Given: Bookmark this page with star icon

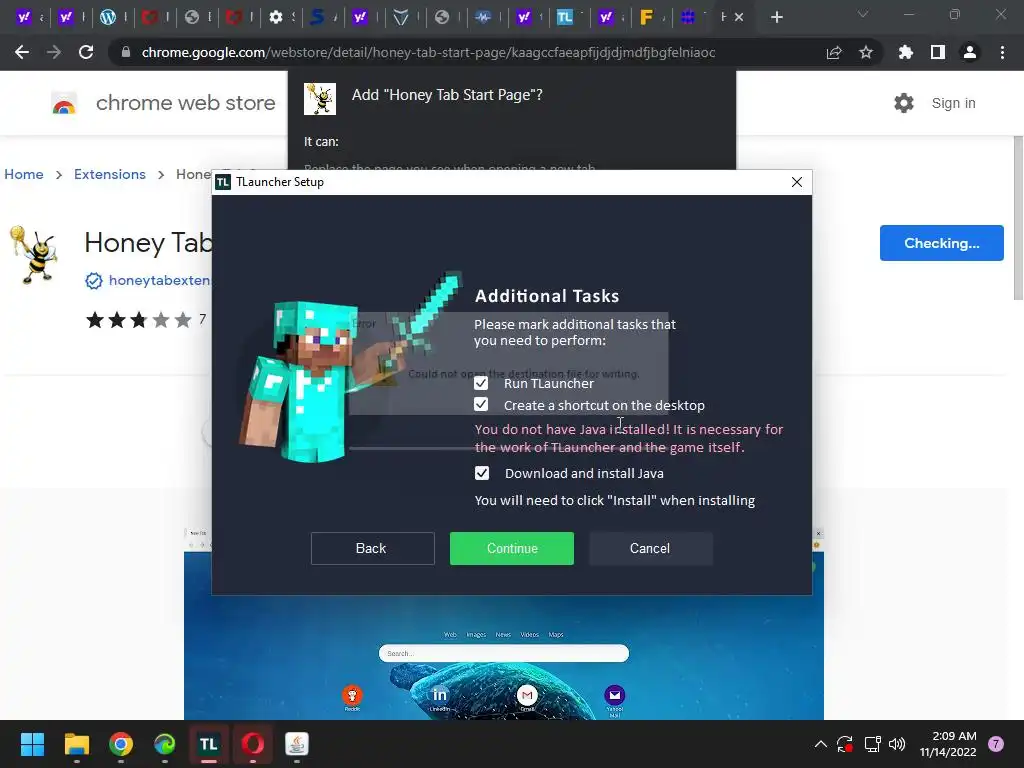Looking at the screenshot, I should tap(866, 52).
